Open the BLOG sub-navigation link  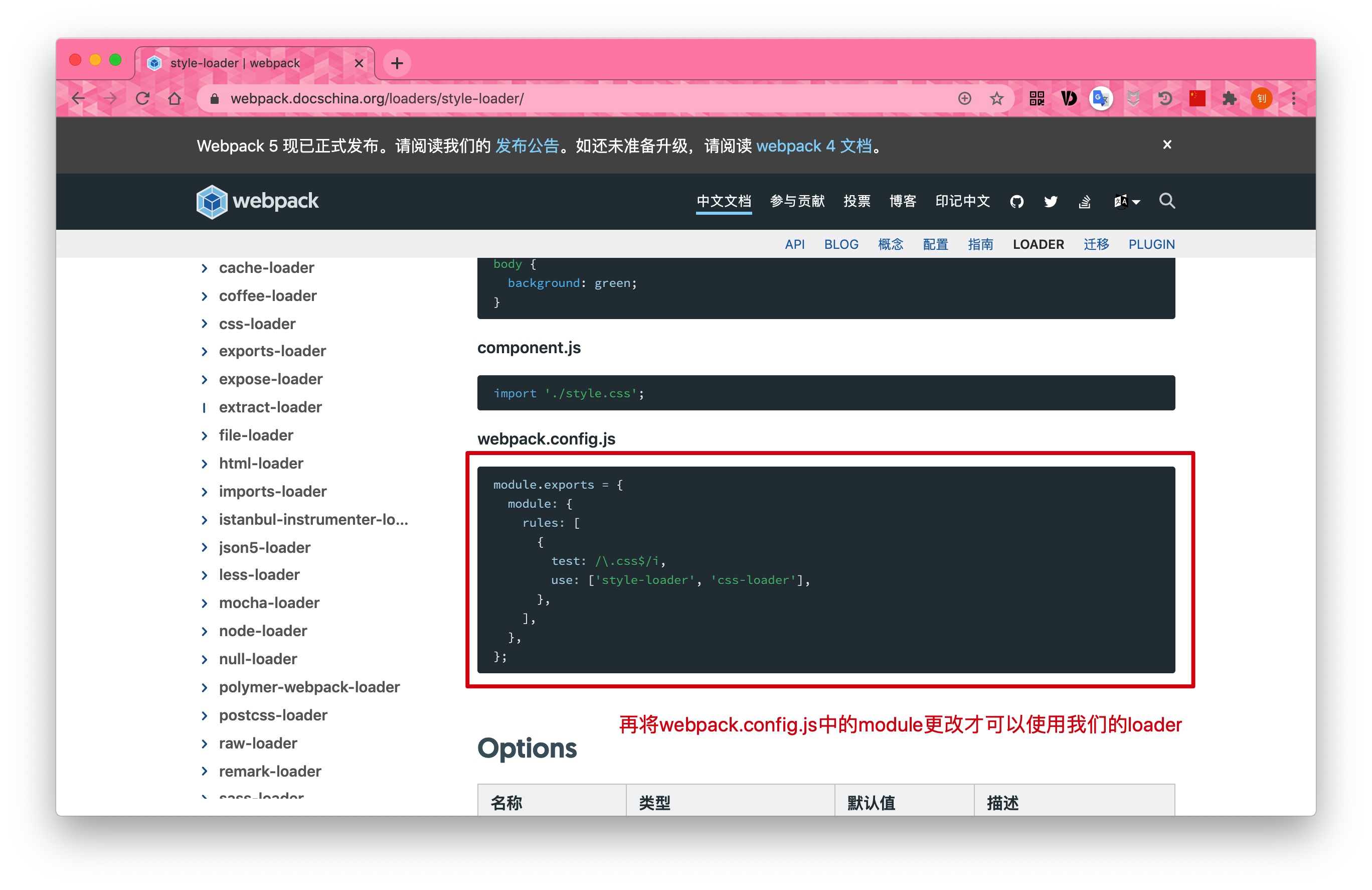click(841, 244)
